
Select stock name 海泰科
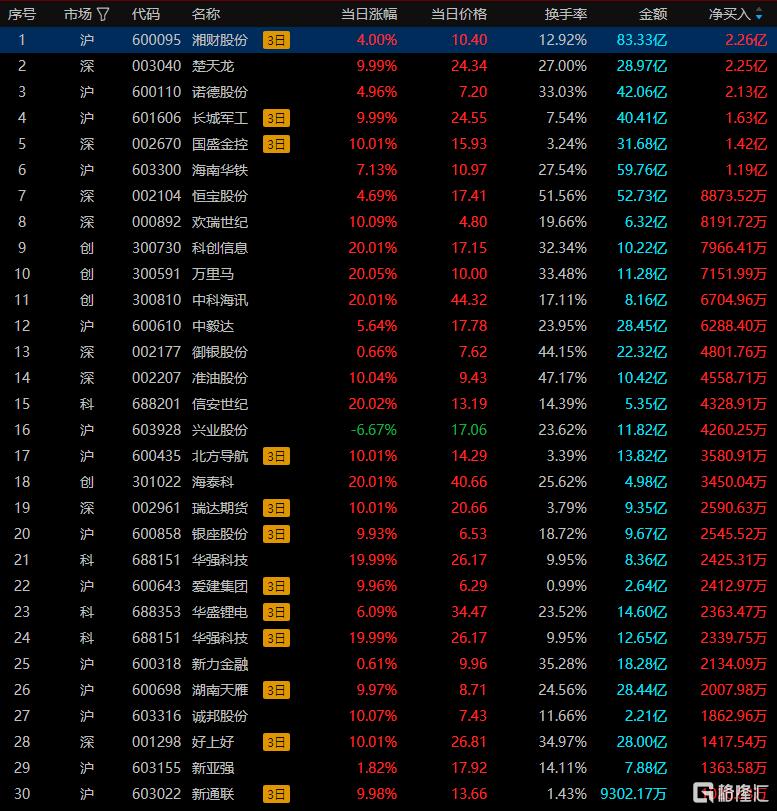(213, 482)
